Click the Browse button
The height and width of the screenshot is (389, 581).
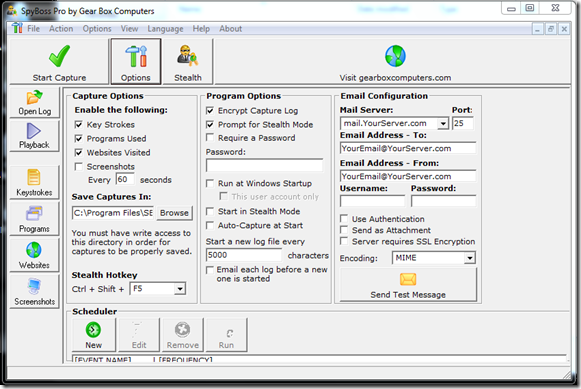coord(174,213)
